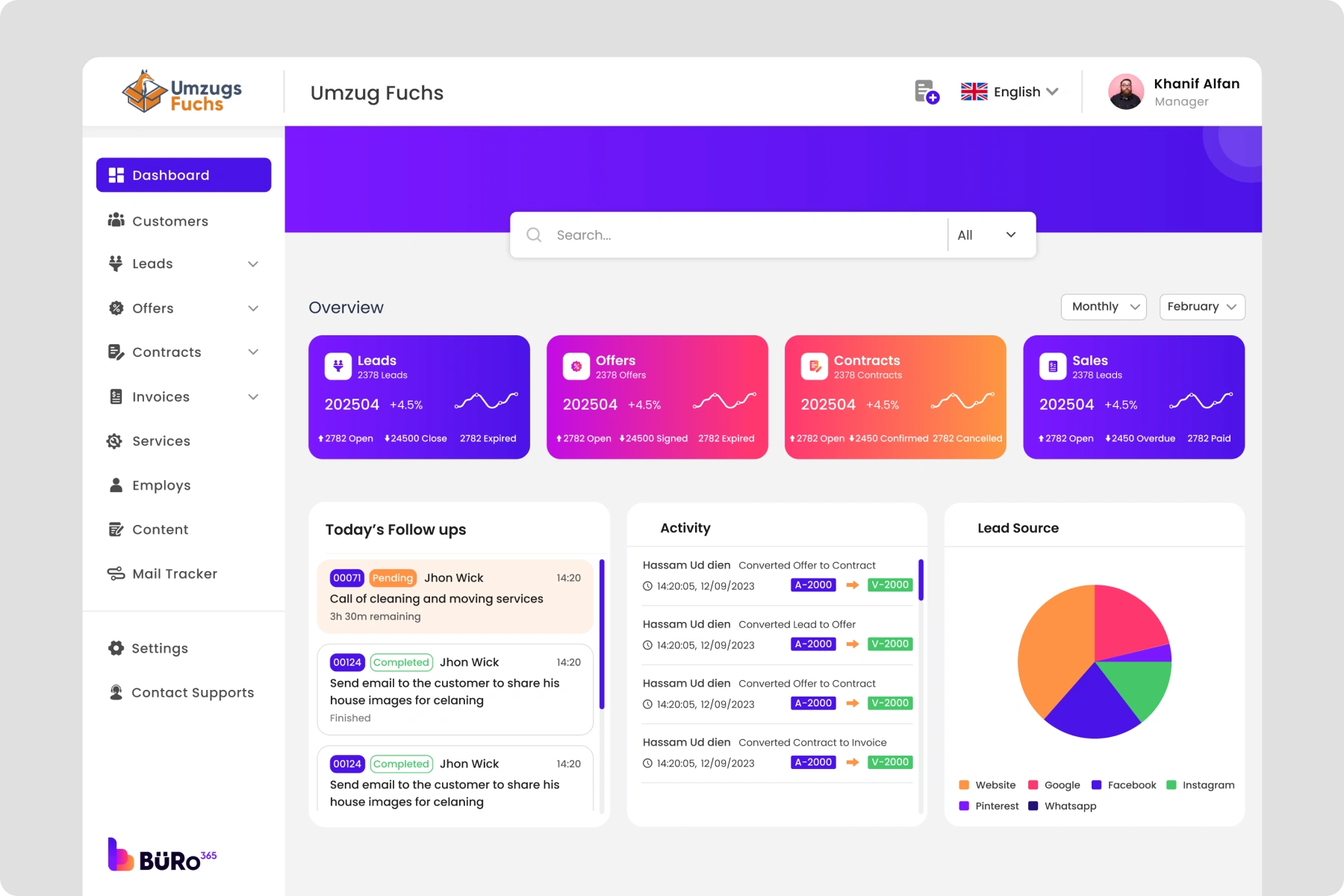Click the Employs person icon
The width and height of the screenshot is (1344, 896).
coord(116,485)
